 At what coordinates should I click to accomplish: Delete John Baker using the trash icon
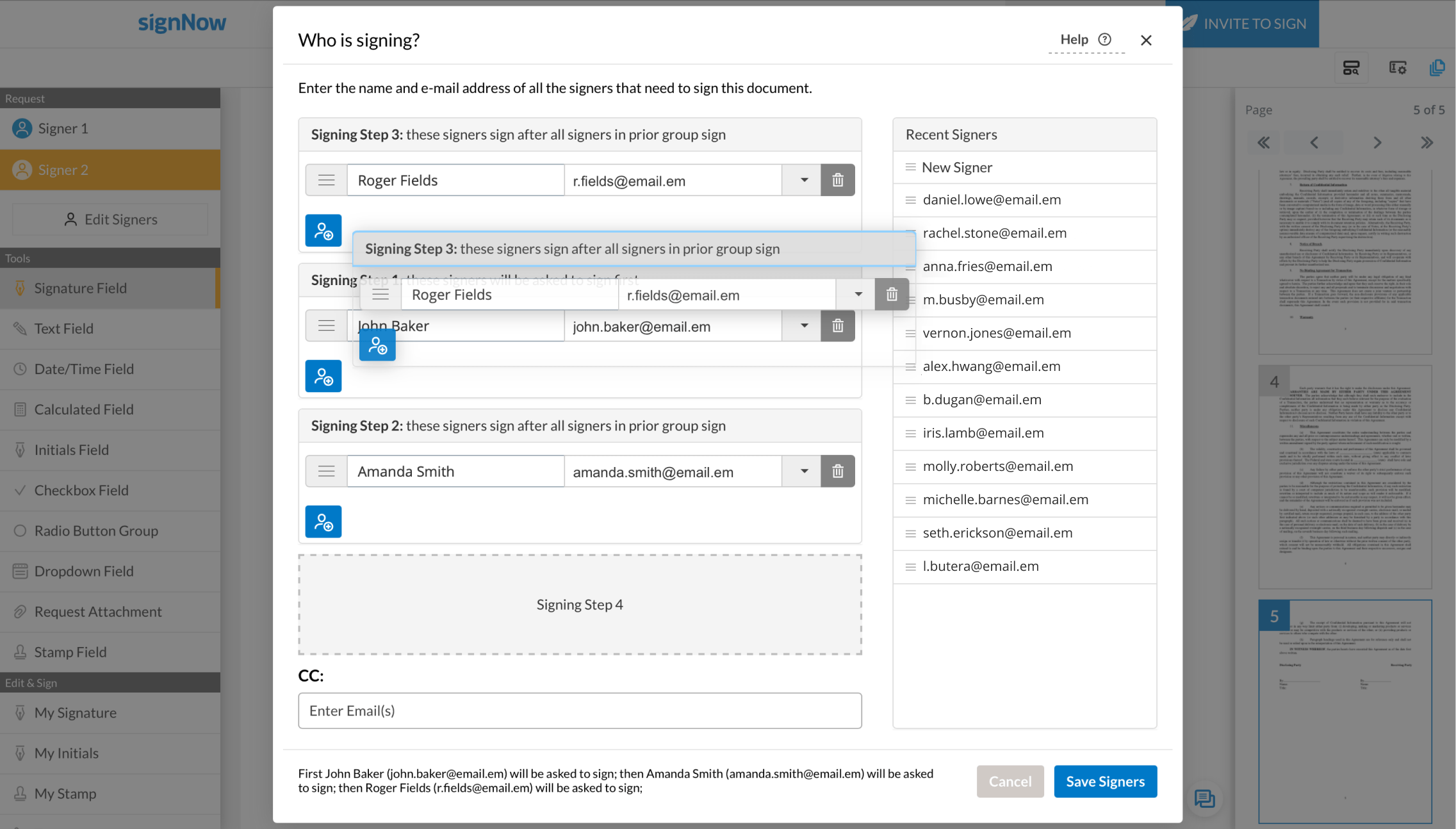(x=837, y=326)
